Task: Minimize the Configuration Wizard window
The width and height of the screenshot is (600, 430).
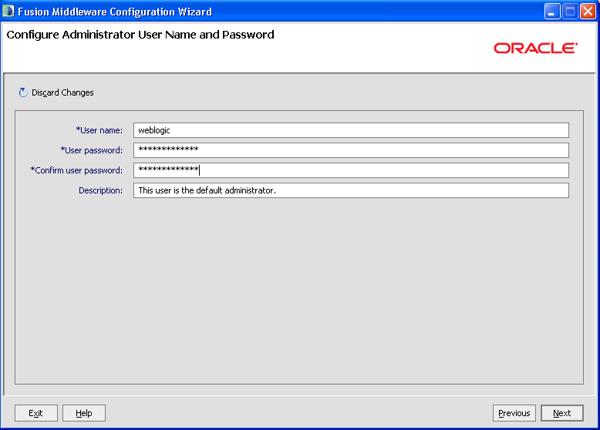Action: pyautogui.click(x=549, y=9)
